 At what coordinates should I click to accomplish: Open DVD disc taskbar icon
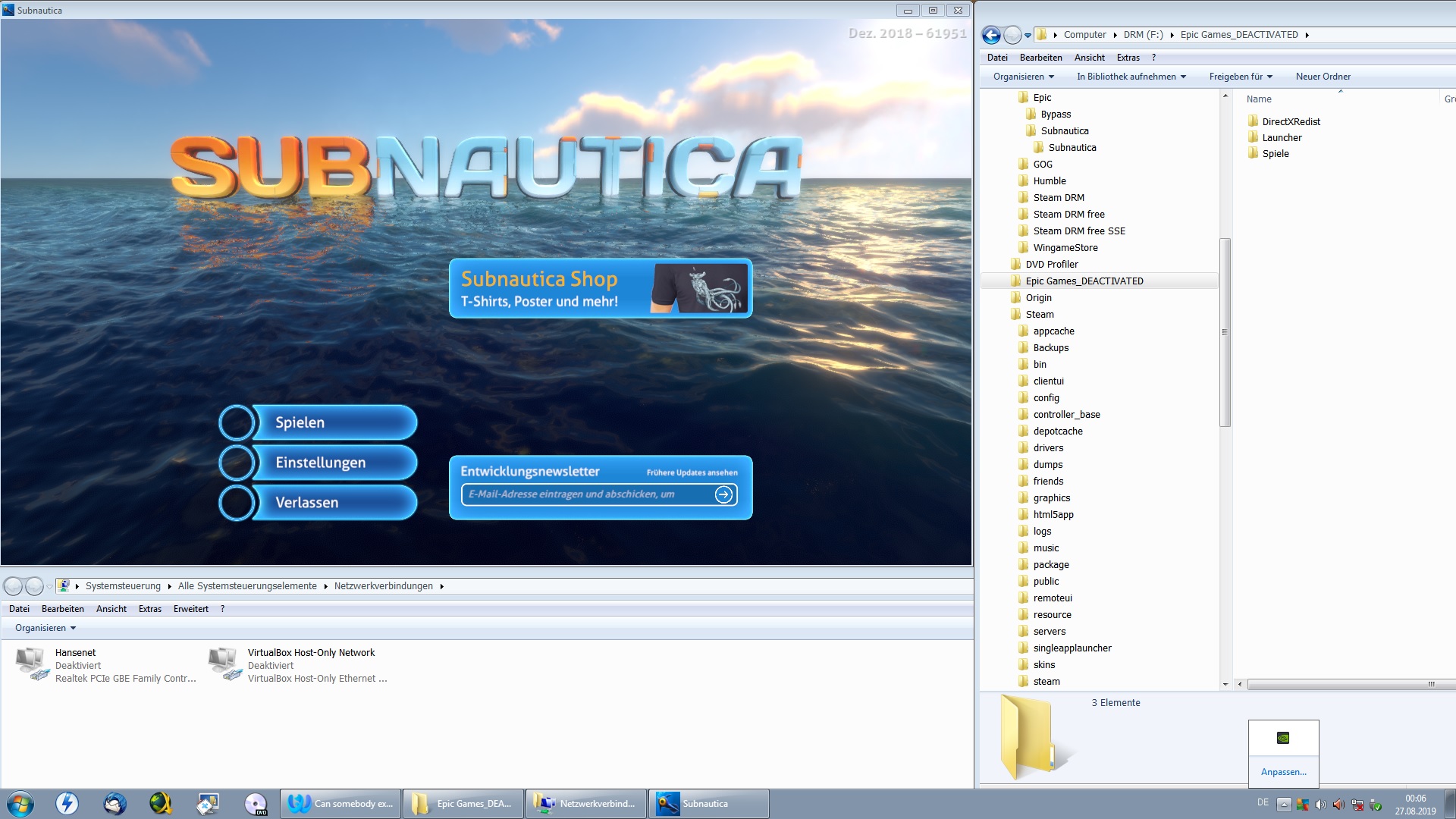click(256, 803)
